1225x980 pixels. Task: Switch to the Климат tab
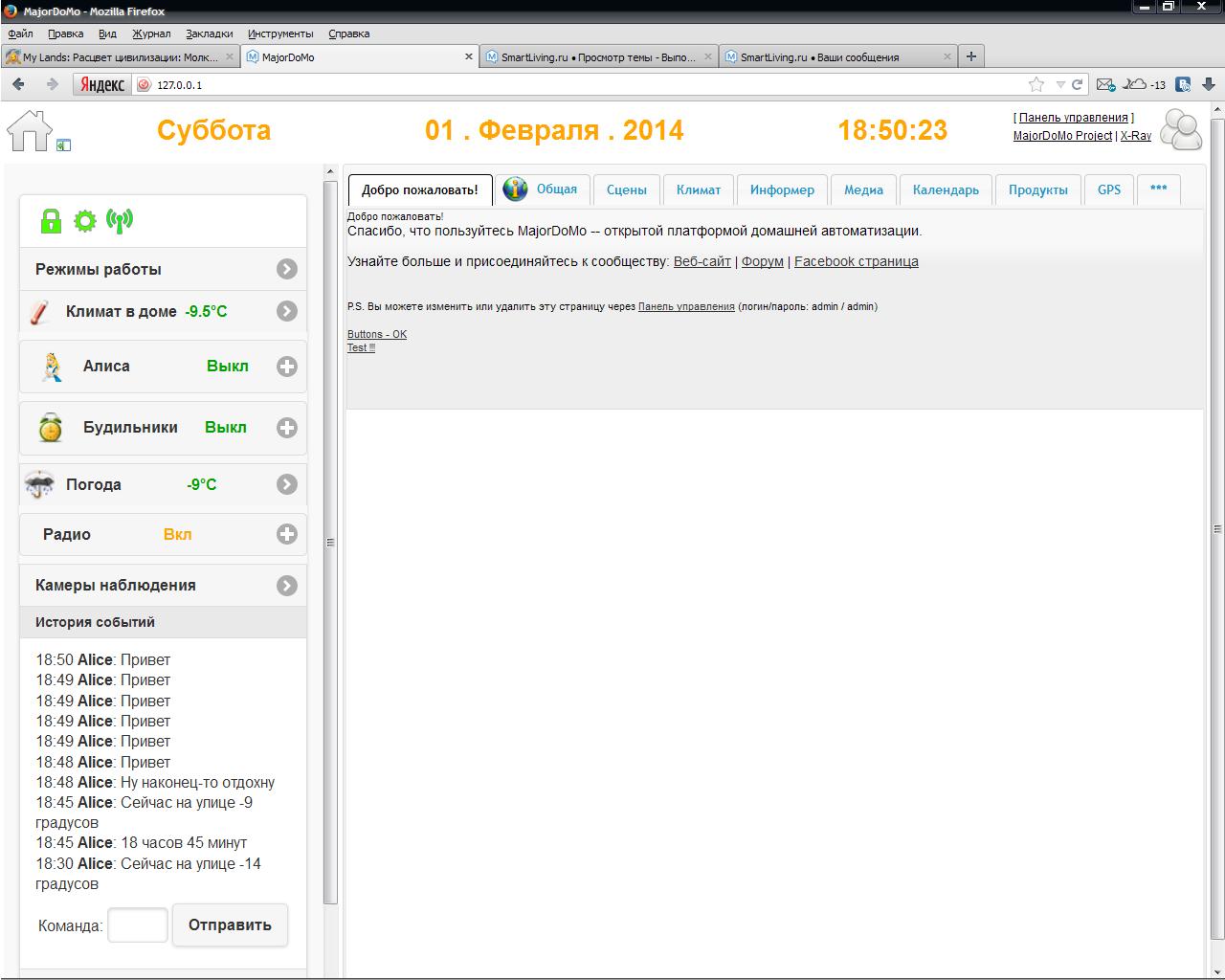click(x=698, y=189)
